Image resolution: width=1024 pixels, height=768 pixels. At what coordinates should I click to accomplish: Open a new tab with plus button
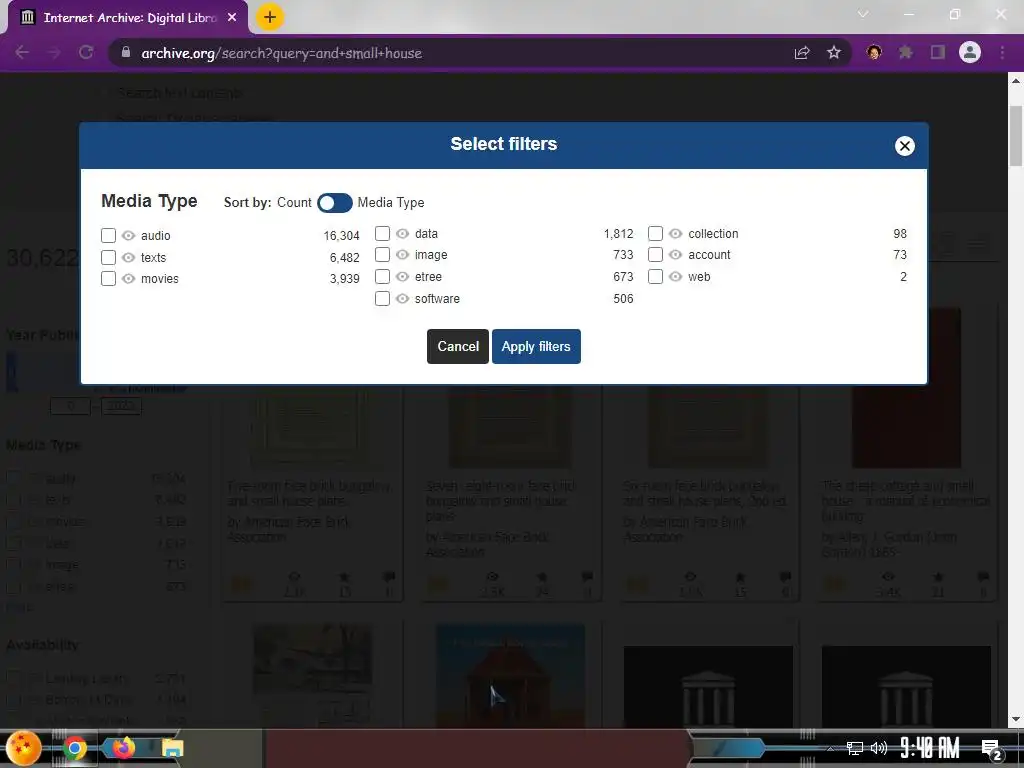tap(269, 17)
